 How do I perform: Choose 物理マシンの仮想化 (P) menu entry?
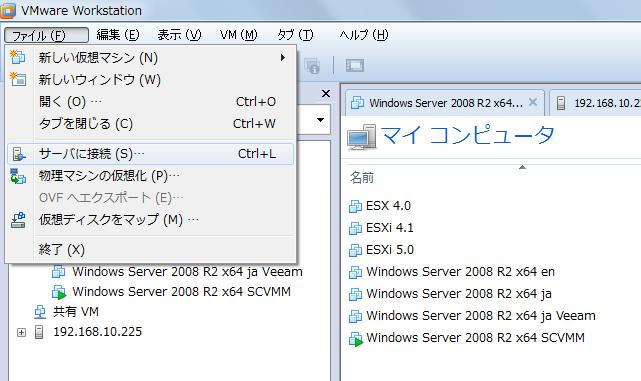[x=150, y=176]
